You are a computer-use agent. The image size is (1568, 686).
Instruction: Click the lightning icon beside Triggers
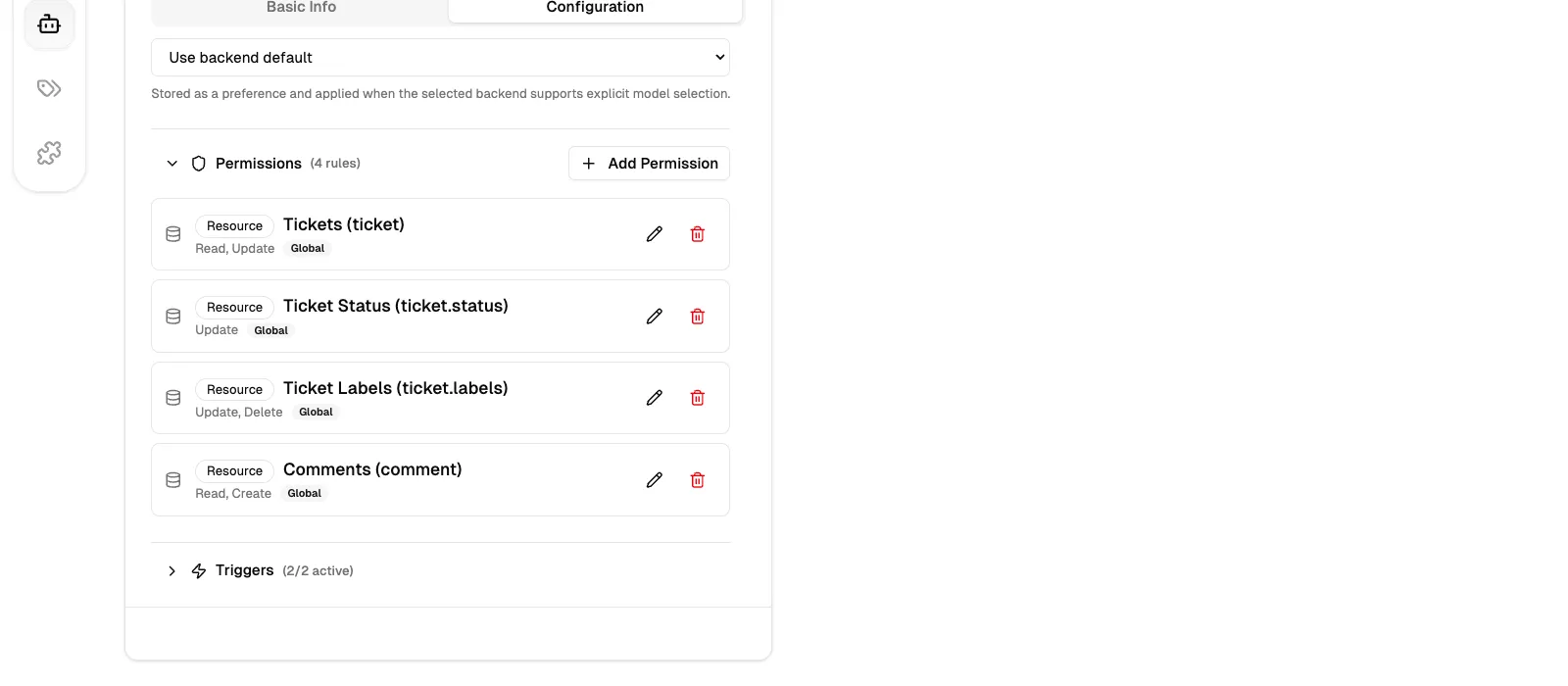point(199,570)
